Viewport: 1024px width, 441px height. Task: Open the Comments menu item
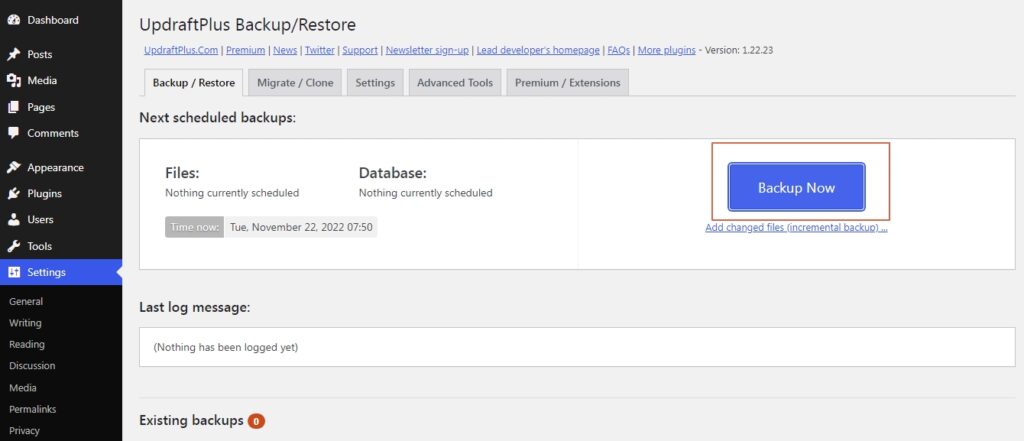pos(61,133)
